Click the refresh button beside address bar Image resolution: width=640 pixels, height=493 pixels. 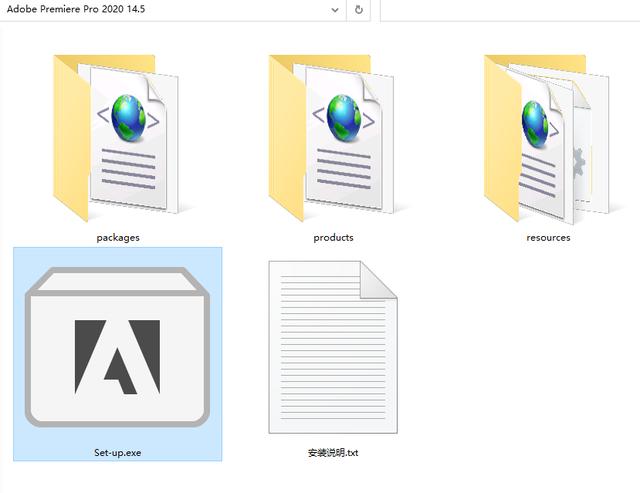point(359,10)
